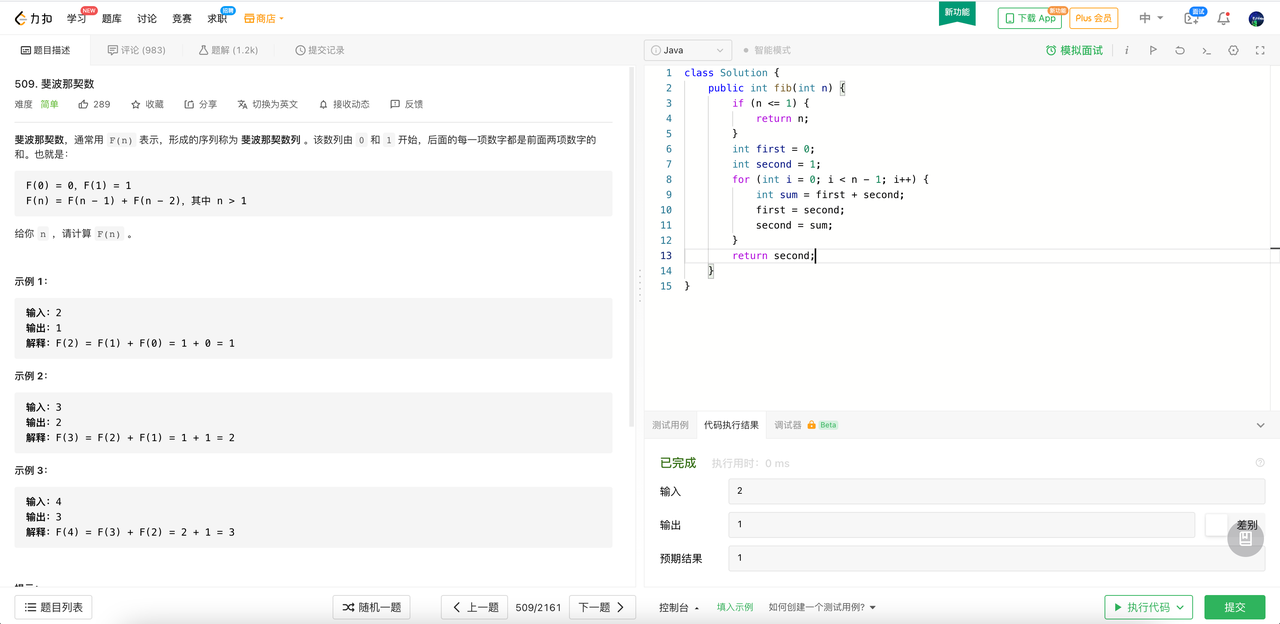Click the Plus 会员 button
The image size is (1280, 624).
1094,18
